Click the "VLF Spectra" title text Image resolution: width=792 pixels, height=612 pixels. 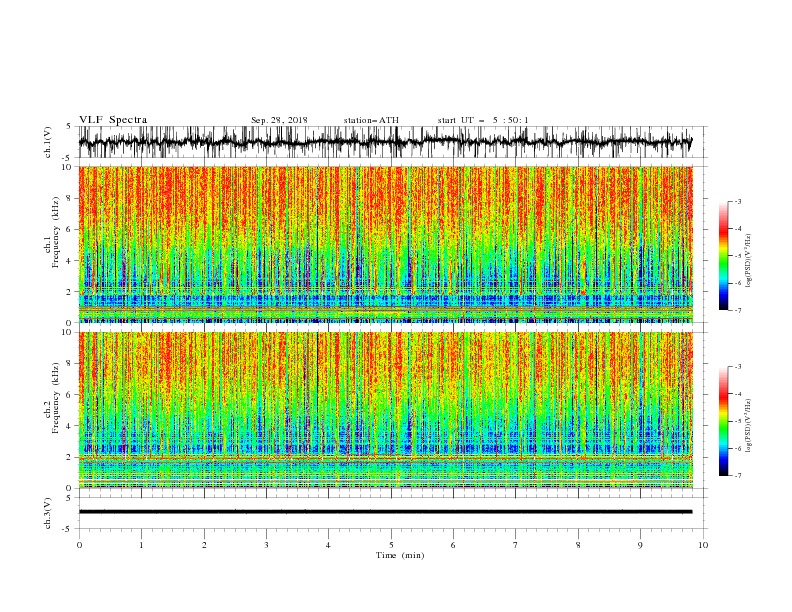tap(113, 120)
